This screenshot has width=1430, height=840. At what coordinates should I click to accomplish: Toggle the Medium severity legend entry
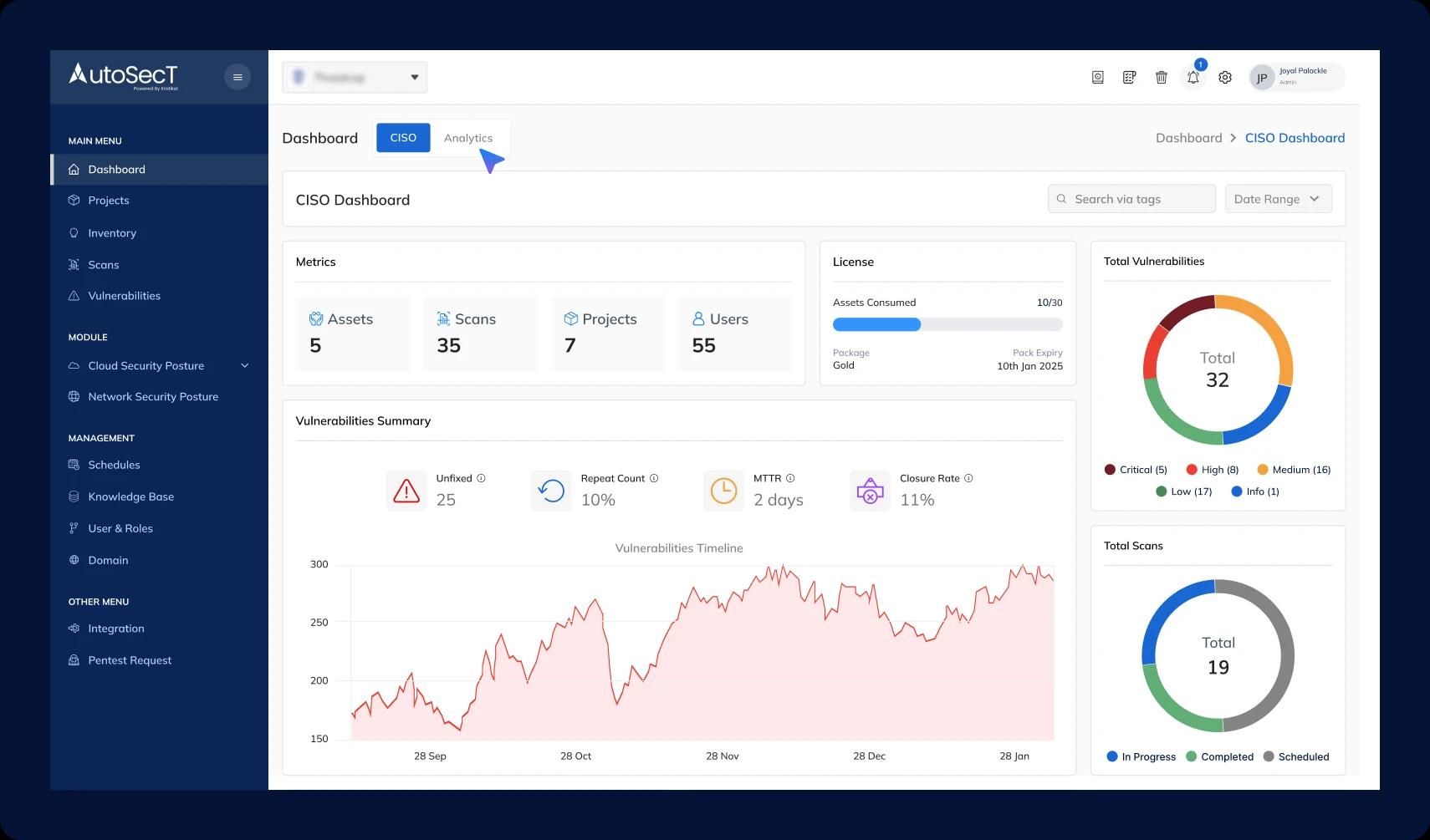(x=1294, y=470)
